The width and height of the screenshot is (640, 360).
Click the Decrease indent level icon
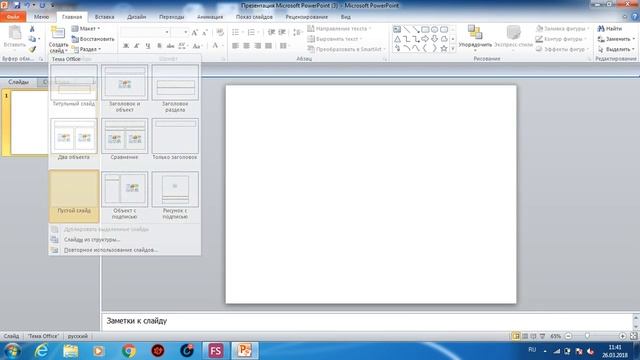271,32
